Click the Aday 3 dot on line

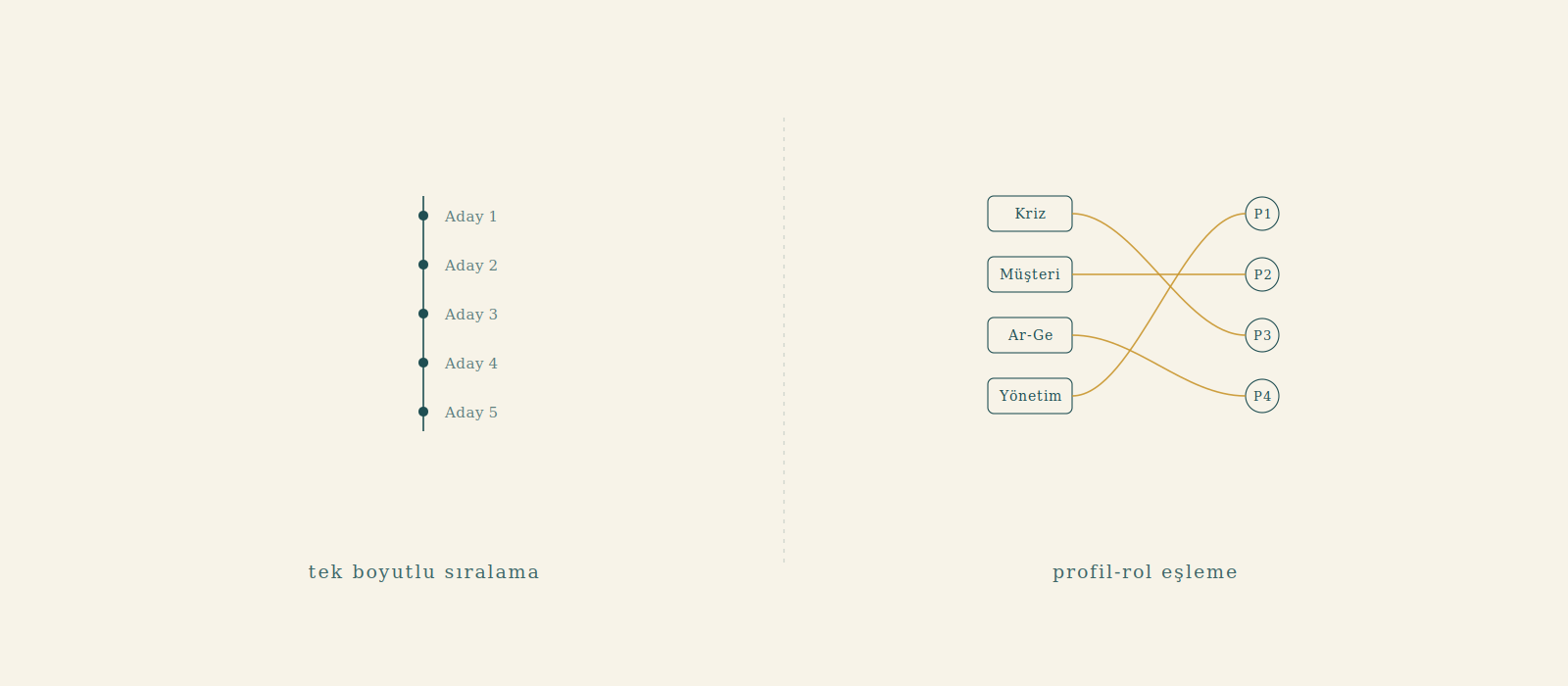(423, 314)
